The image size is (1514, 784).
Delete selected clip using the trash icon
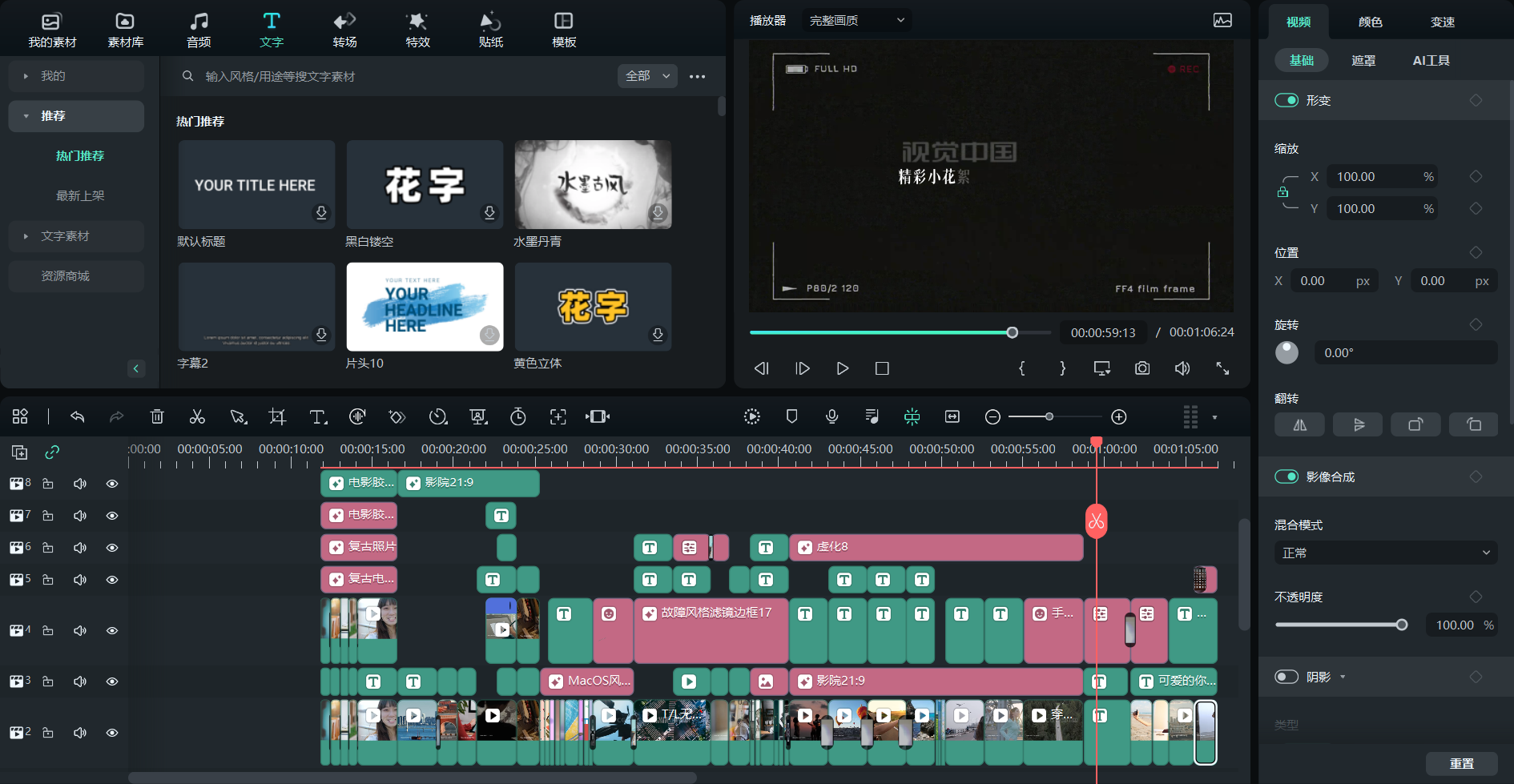pos(157,416)
